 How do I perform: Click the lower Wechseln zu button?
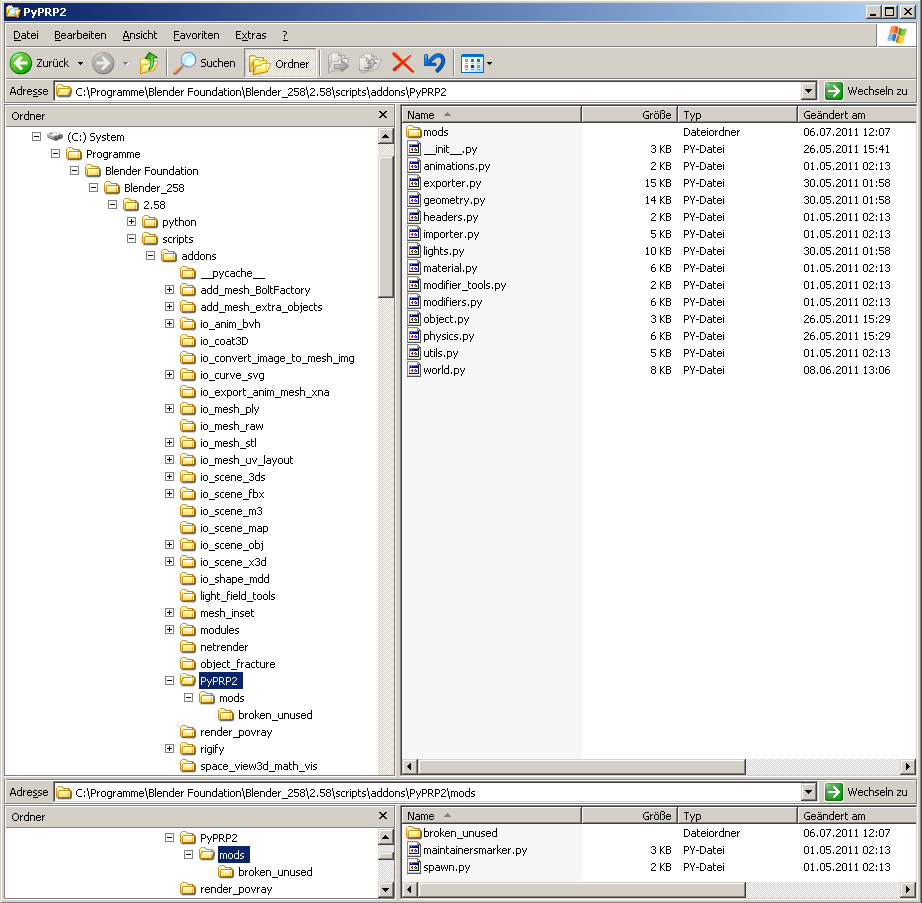(x=866, y=792)
